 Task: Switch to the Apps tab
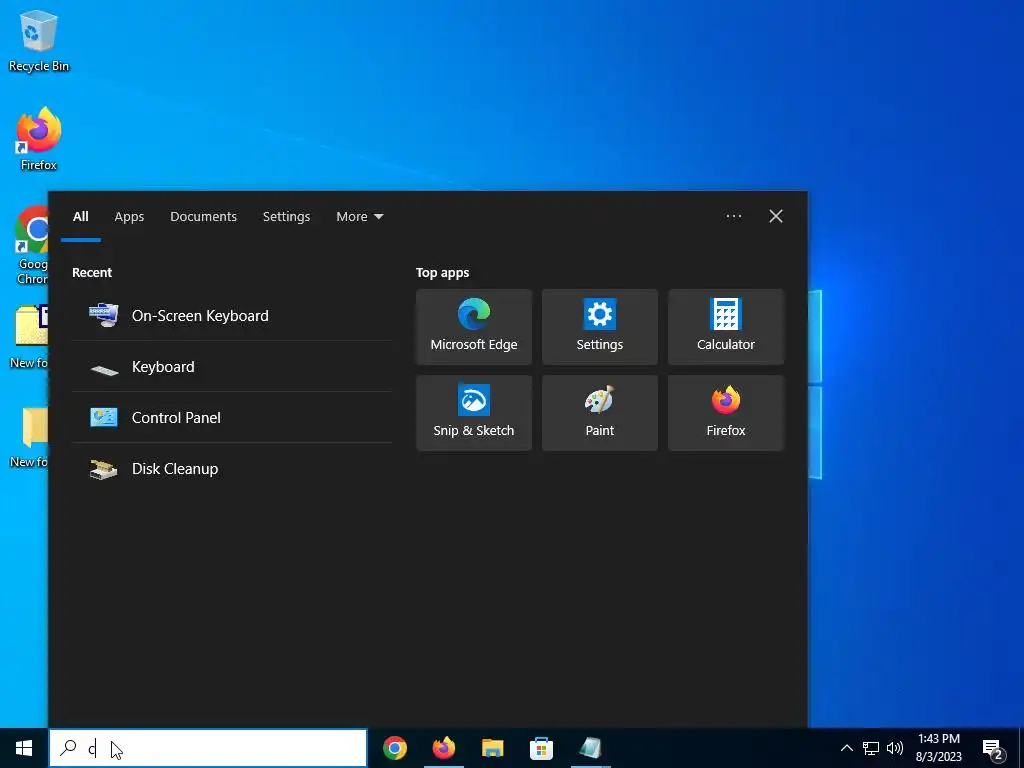pyautogui.click(x=129, y=216)
